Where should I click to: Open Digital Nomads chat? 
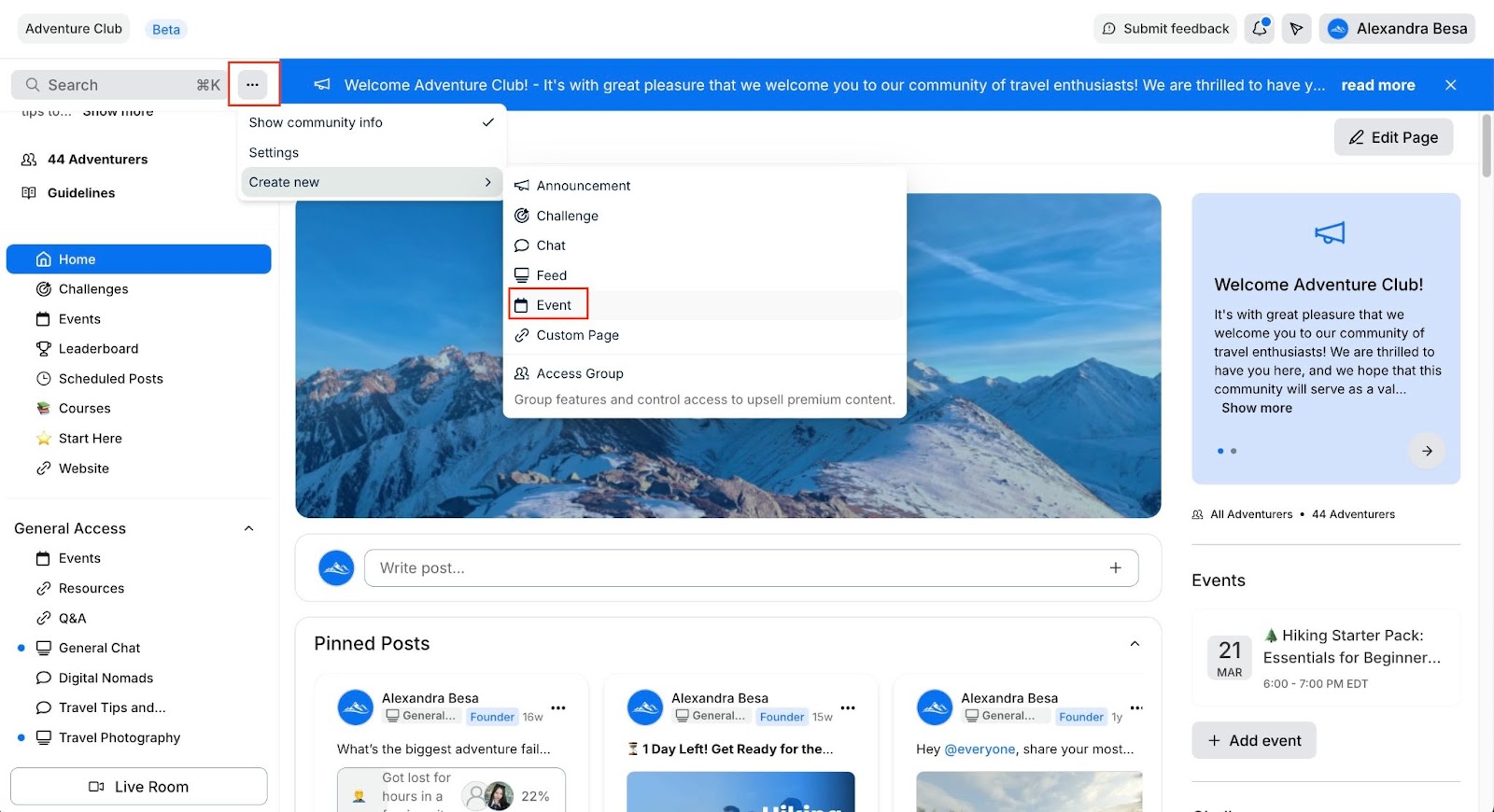pyautogui.click(x=138, y=678)
